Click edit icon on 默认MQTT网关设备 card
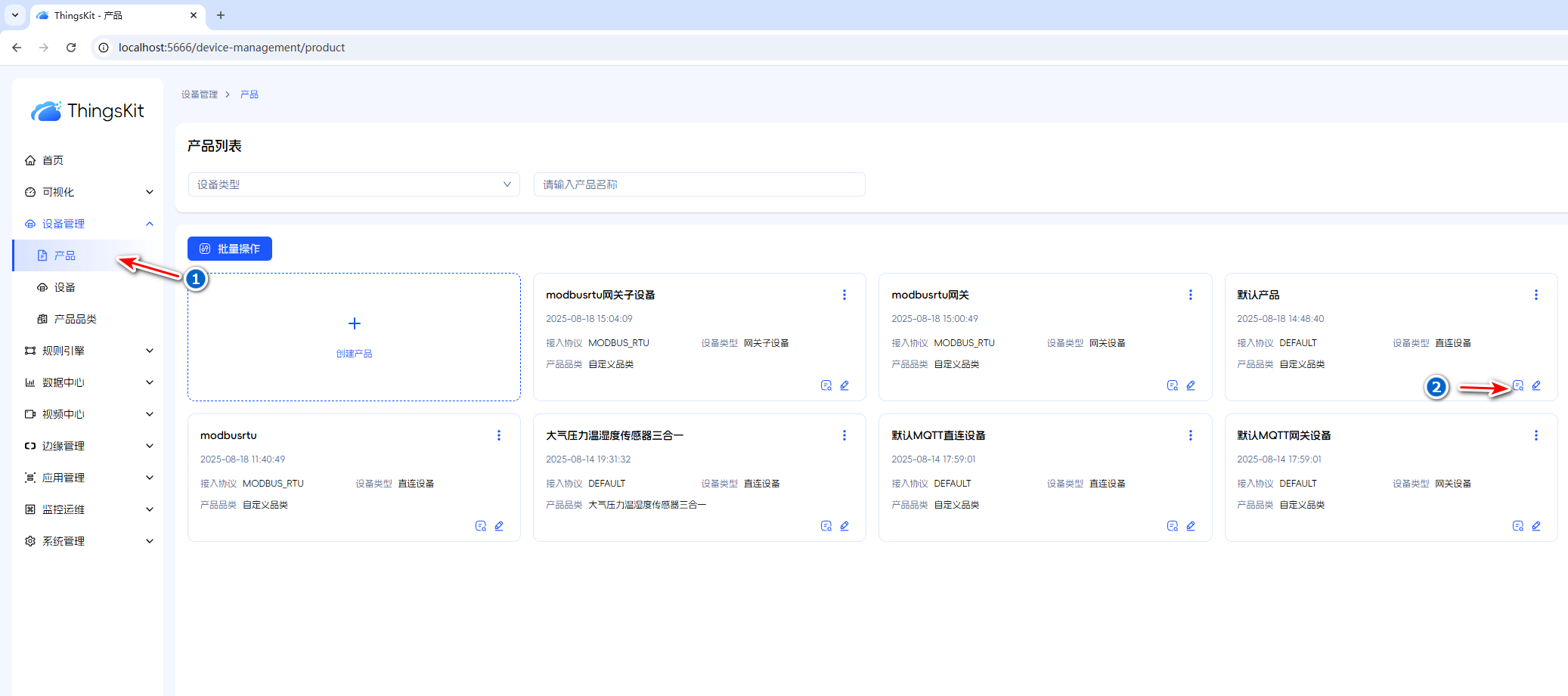 coord(1536,526)
